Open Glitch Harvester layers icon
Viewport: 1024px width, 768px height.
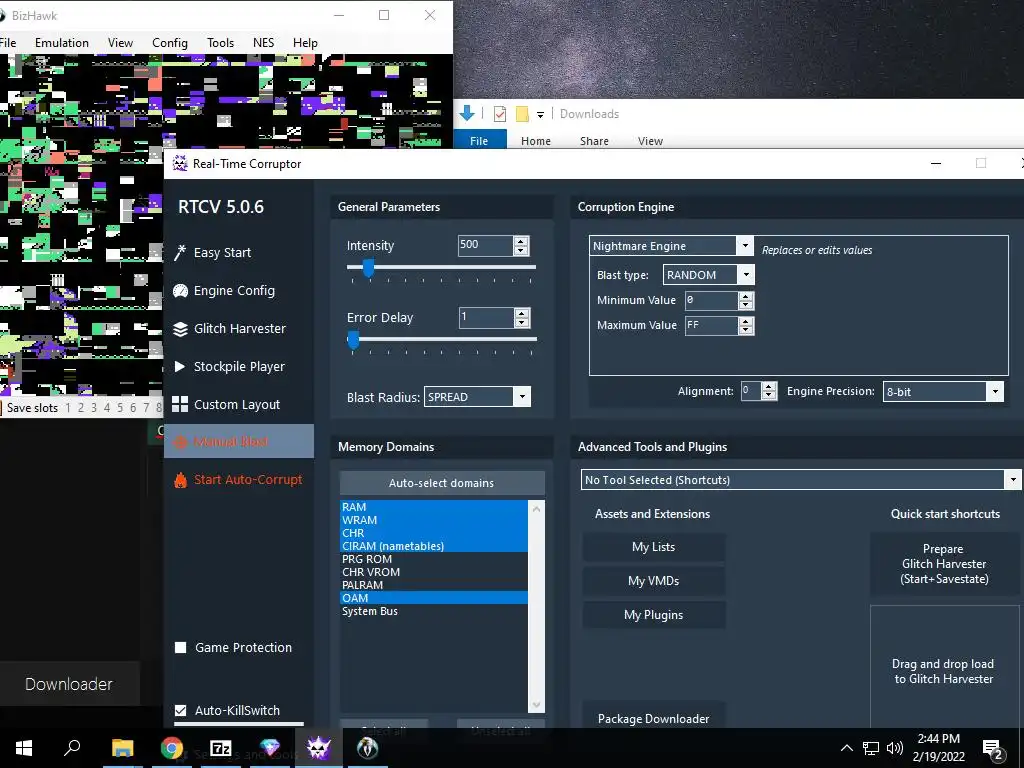(180, 328)
